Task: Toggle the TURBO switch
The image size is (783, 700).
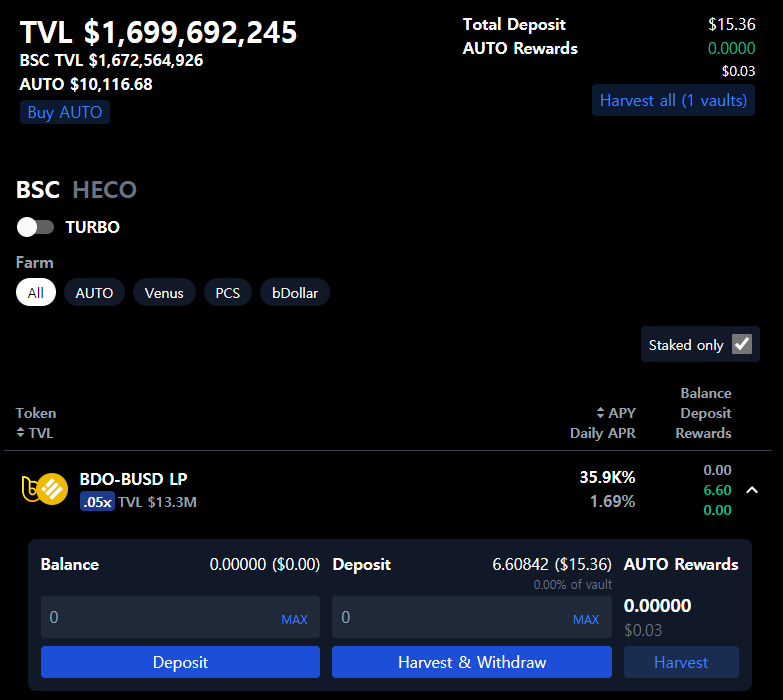Action: 35,227
